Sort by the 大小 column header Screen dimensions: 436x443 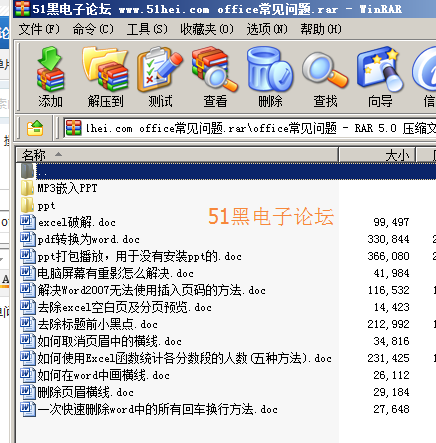point(377,155)
